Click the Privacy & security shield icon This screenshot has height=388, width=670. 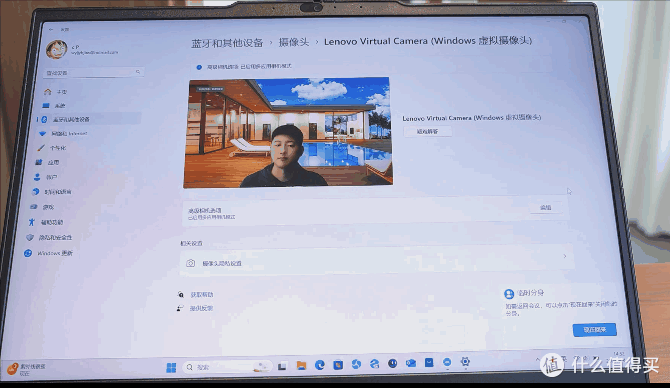(x=29, y=237)
